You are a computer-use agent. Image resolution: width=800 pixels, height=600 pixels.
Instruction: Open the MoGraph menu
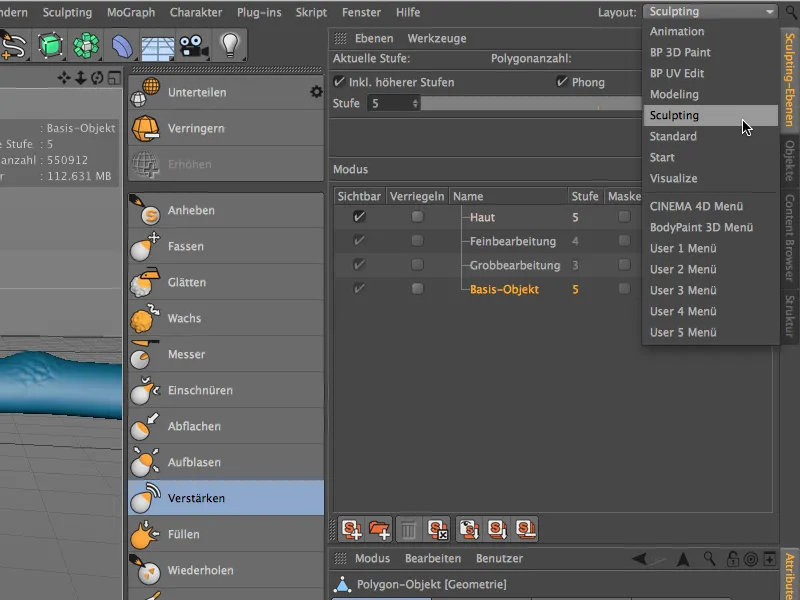131,12
